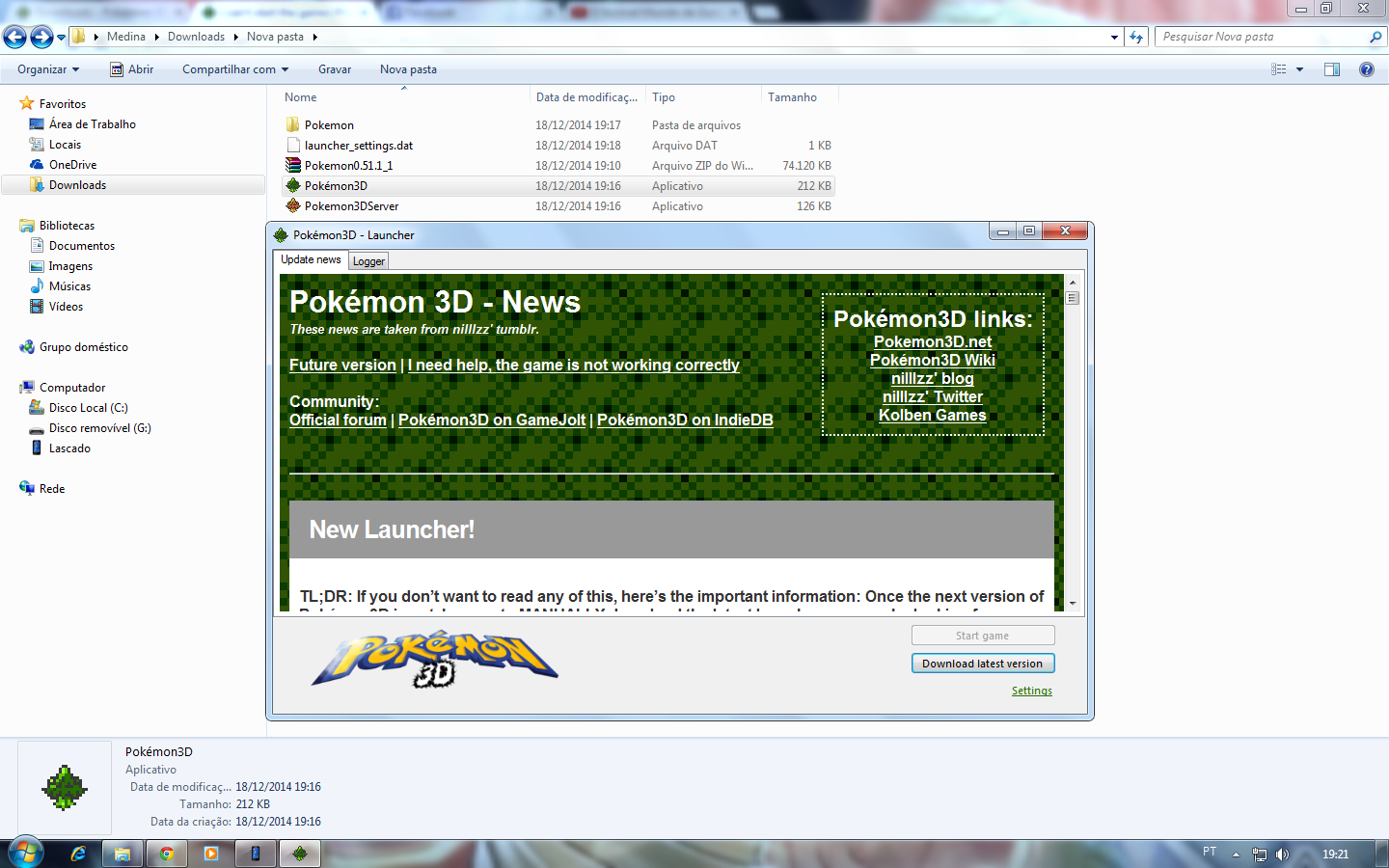This screenshot has height=868, width=1389.
Task: Open Pokémon3D on GameJolt link
Action: click(492, 420)
